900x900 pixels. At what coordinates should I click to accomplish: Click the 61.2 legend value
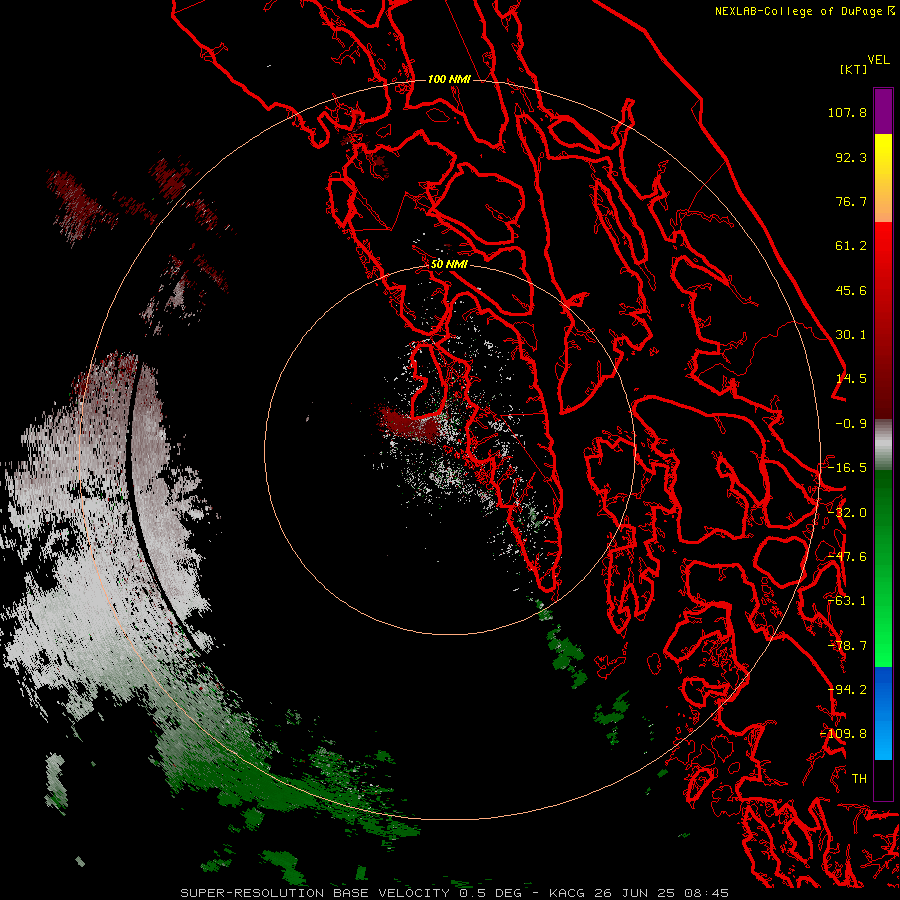click(851, 246)
